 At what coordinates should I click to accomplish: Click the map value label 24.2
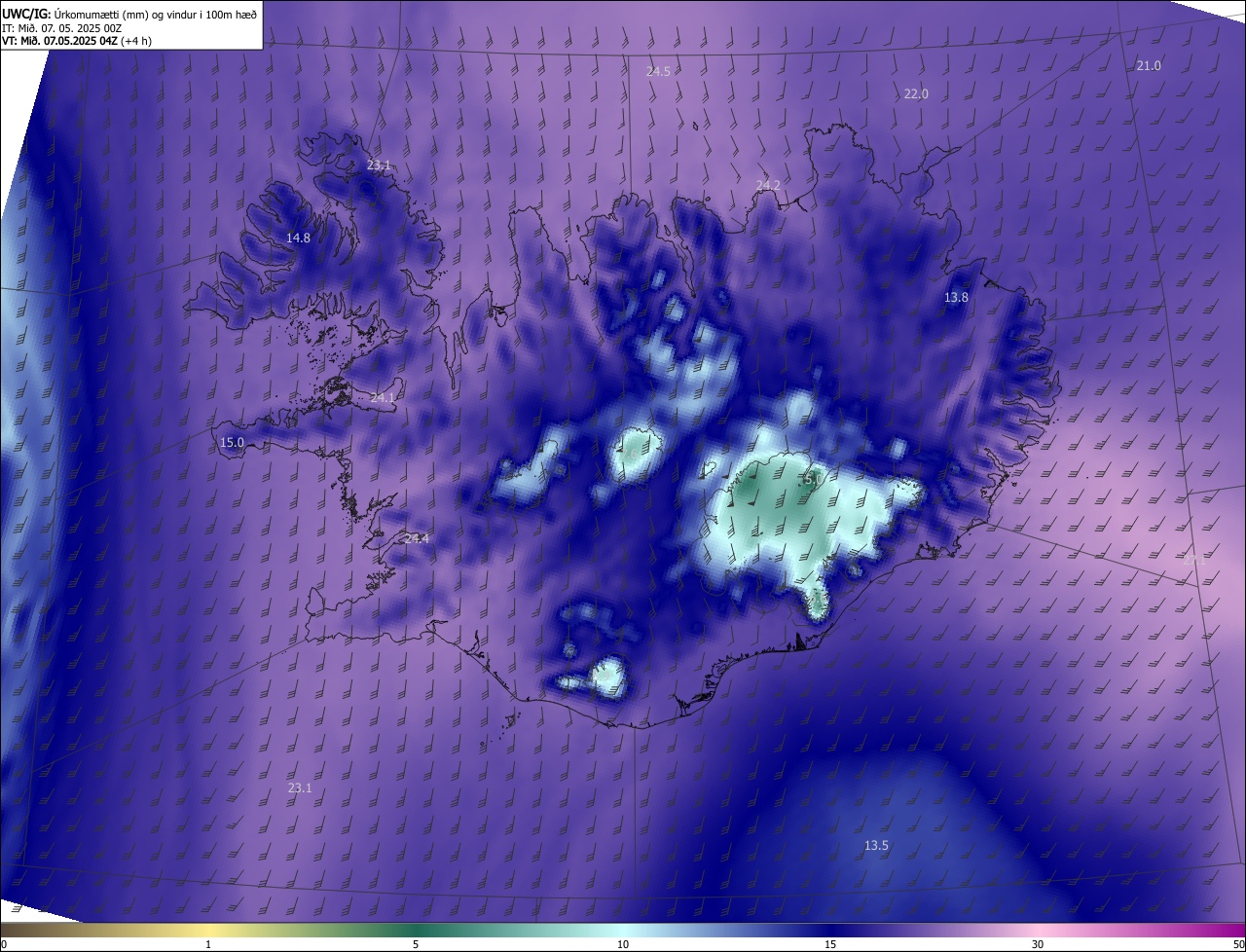(x=768, y=185)
